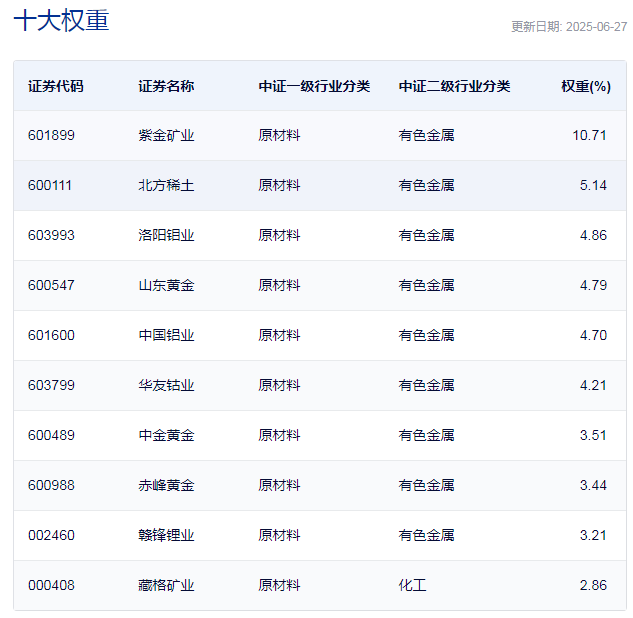Click the 华友钴业 name cell
The height and width of the screenshot is (618, 633).
pos(166,385)
